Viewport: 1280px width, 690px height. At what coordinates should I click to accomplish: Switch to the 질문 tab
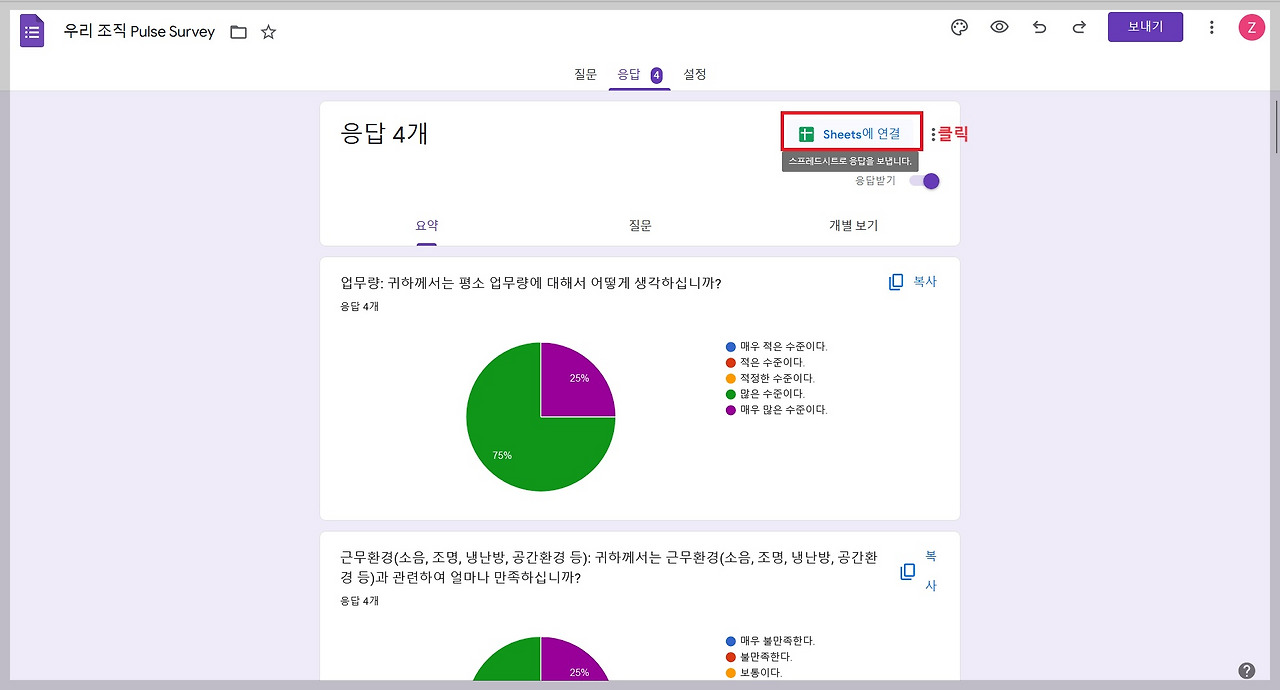[x=585, y=74]
